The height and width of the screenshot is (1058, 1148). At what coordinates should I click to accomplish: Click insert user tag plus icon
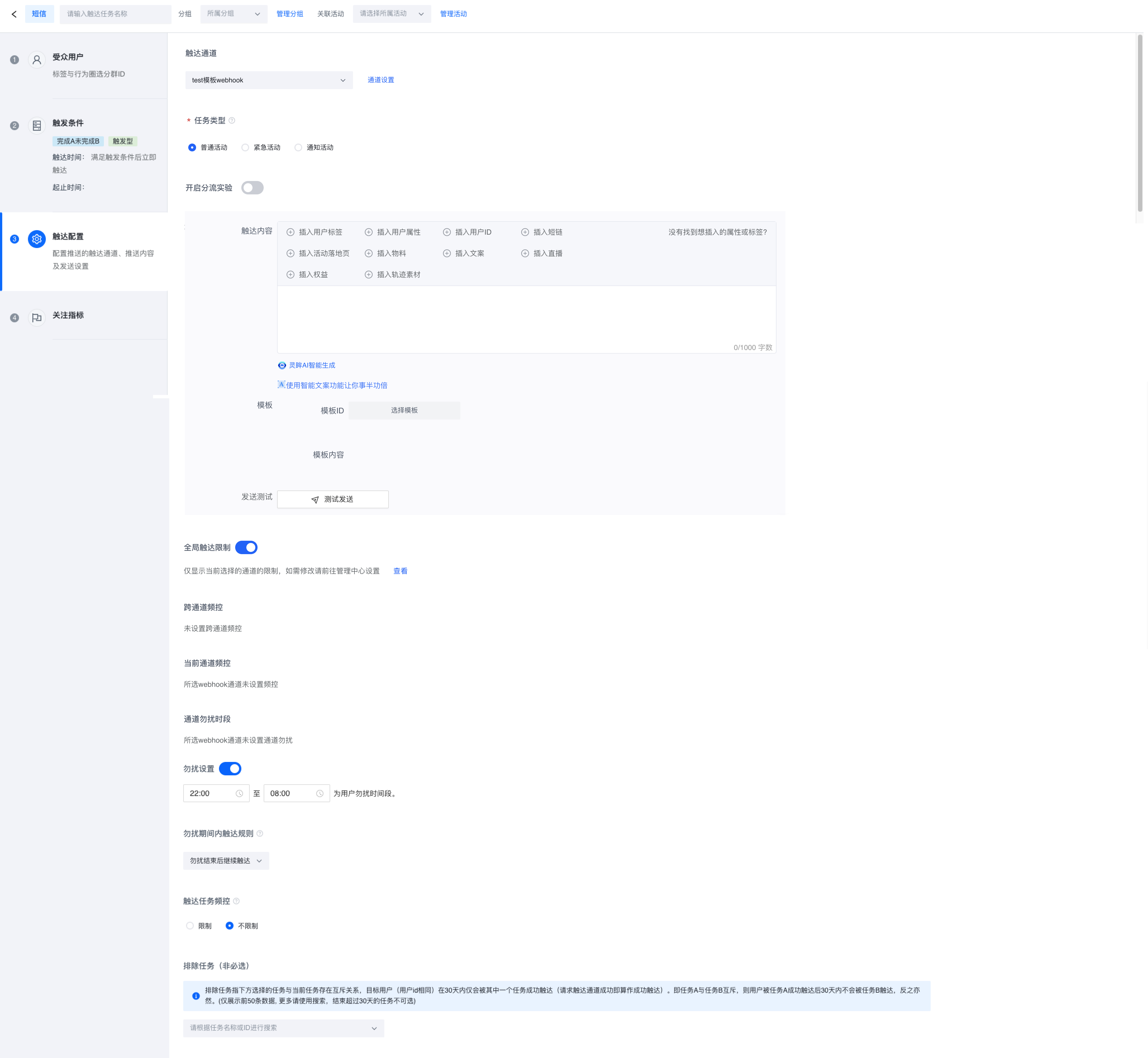[290, 232]
